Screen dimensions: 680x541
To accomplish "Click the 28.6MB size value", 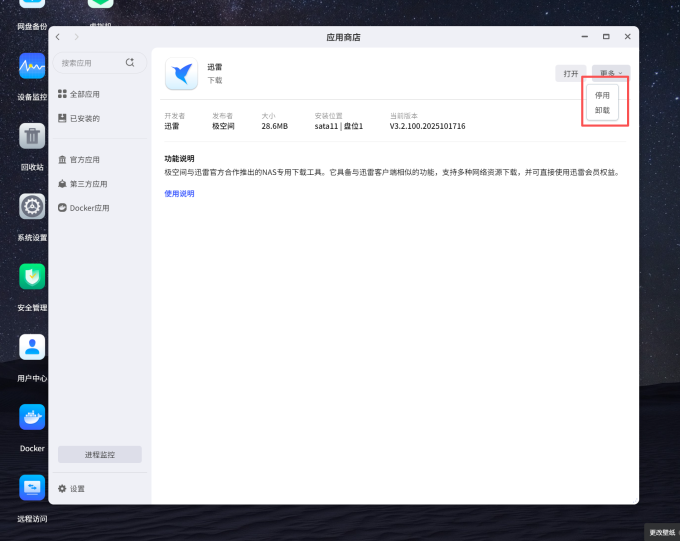I will click(275, 126).
